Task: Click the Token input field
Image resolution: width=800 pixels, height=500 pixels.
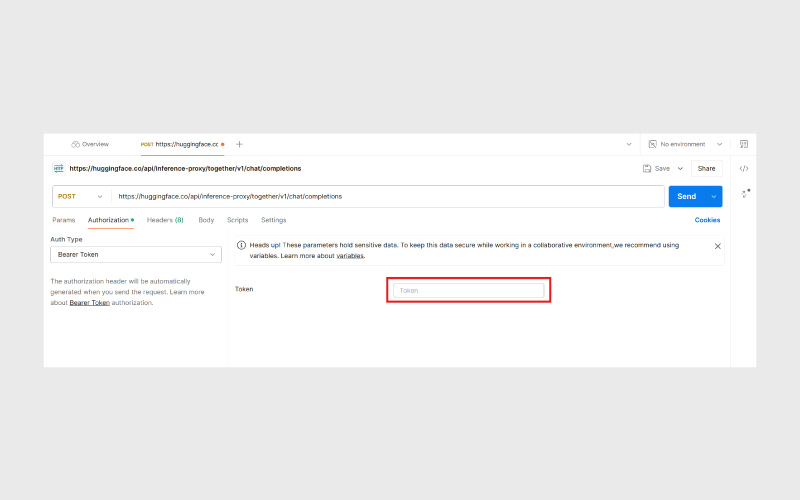Action: click(468, 290)
